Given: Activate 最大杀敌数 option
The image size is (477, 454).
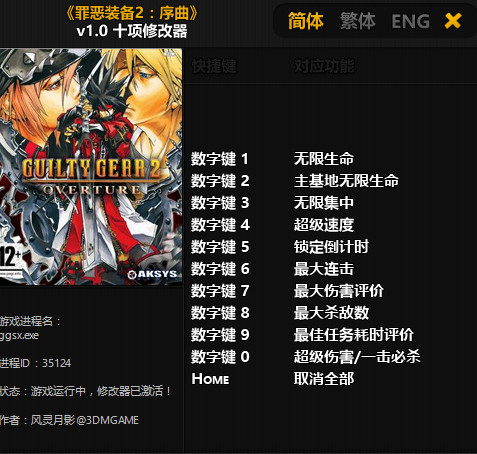Looking at the screenshot, I should pos(331,313).
